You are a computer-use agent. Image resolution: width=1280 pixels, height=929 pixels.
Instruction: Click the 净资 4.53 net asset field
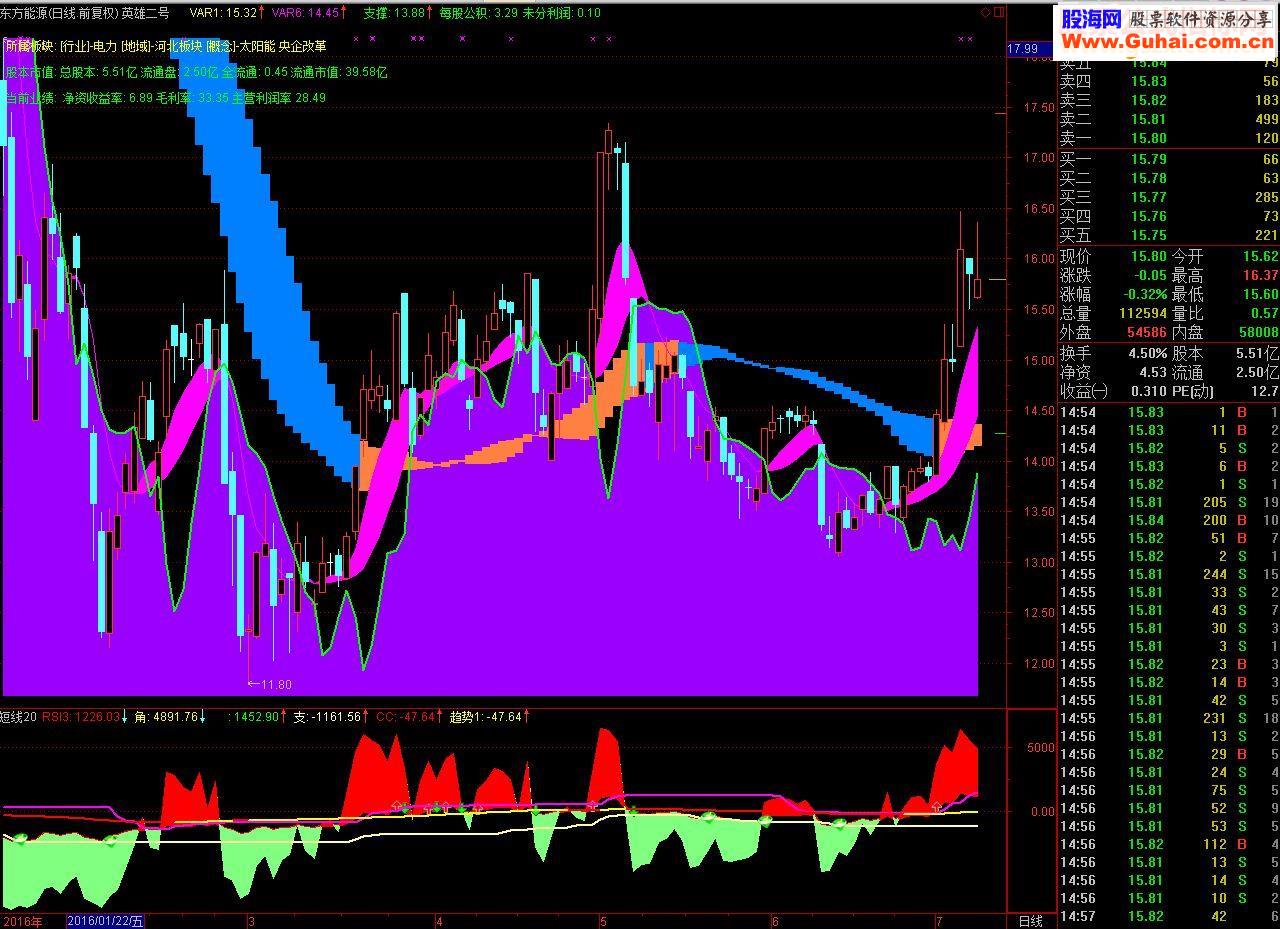click(1113, 372)
